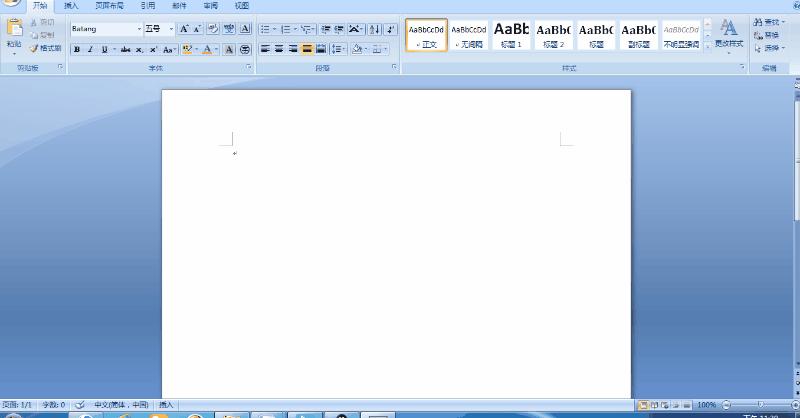The height and width of the screenshot is (418, 800).
Task: Toggle Bold formatting
Action: coord(77,49)
